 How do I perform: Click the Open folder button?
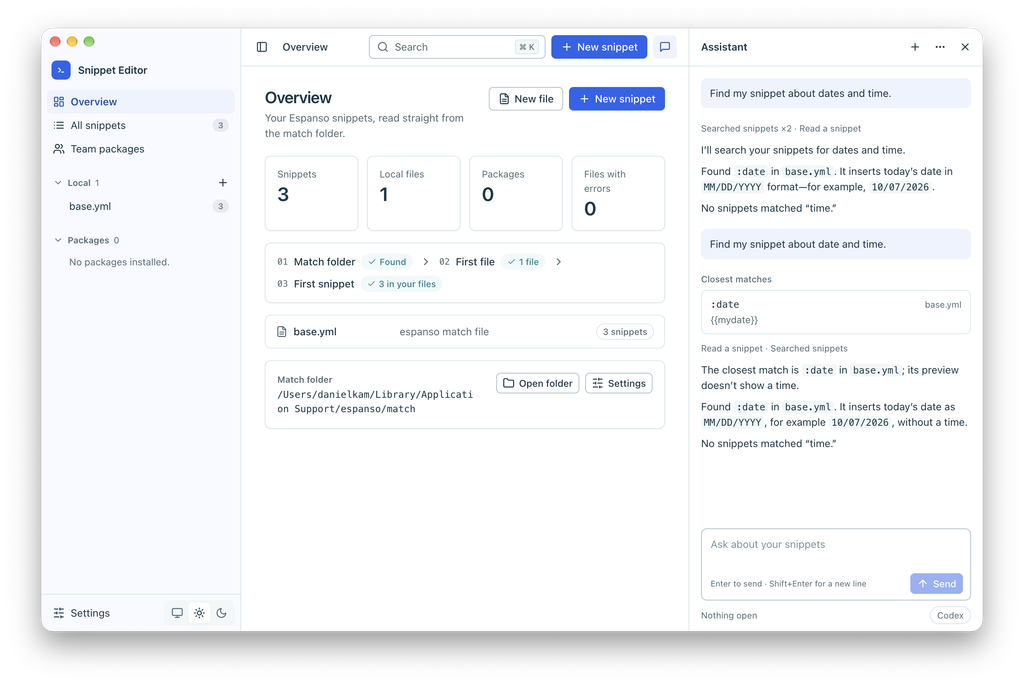point(537,384)
